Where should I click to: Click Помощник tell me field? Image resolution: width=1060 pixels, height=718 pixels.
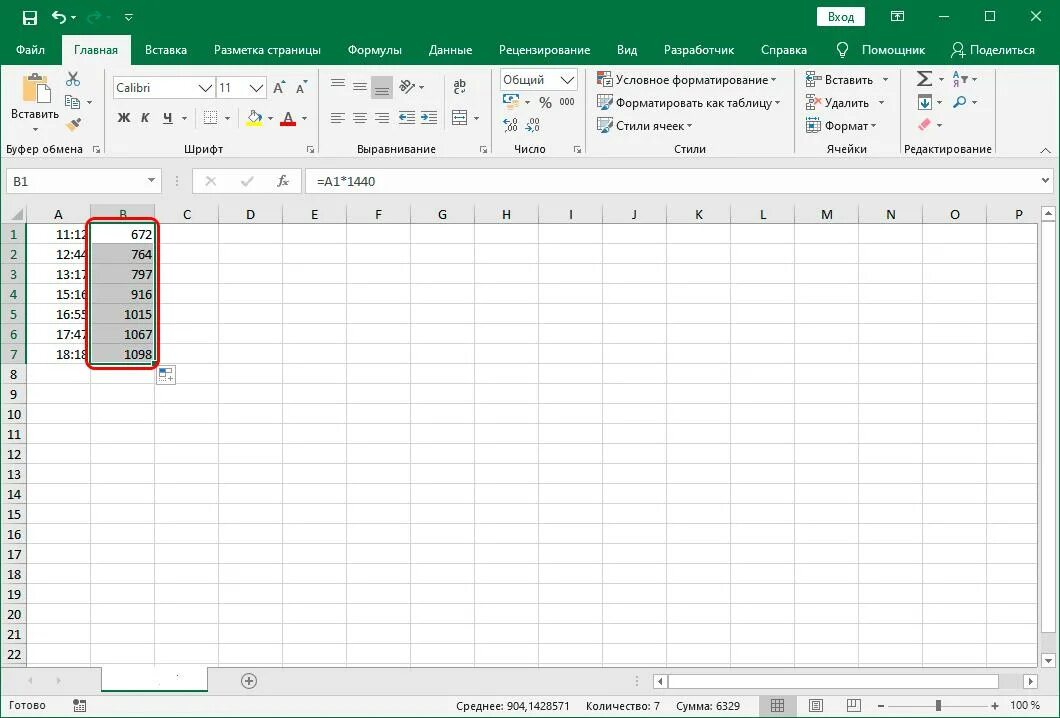pos(881,50)
